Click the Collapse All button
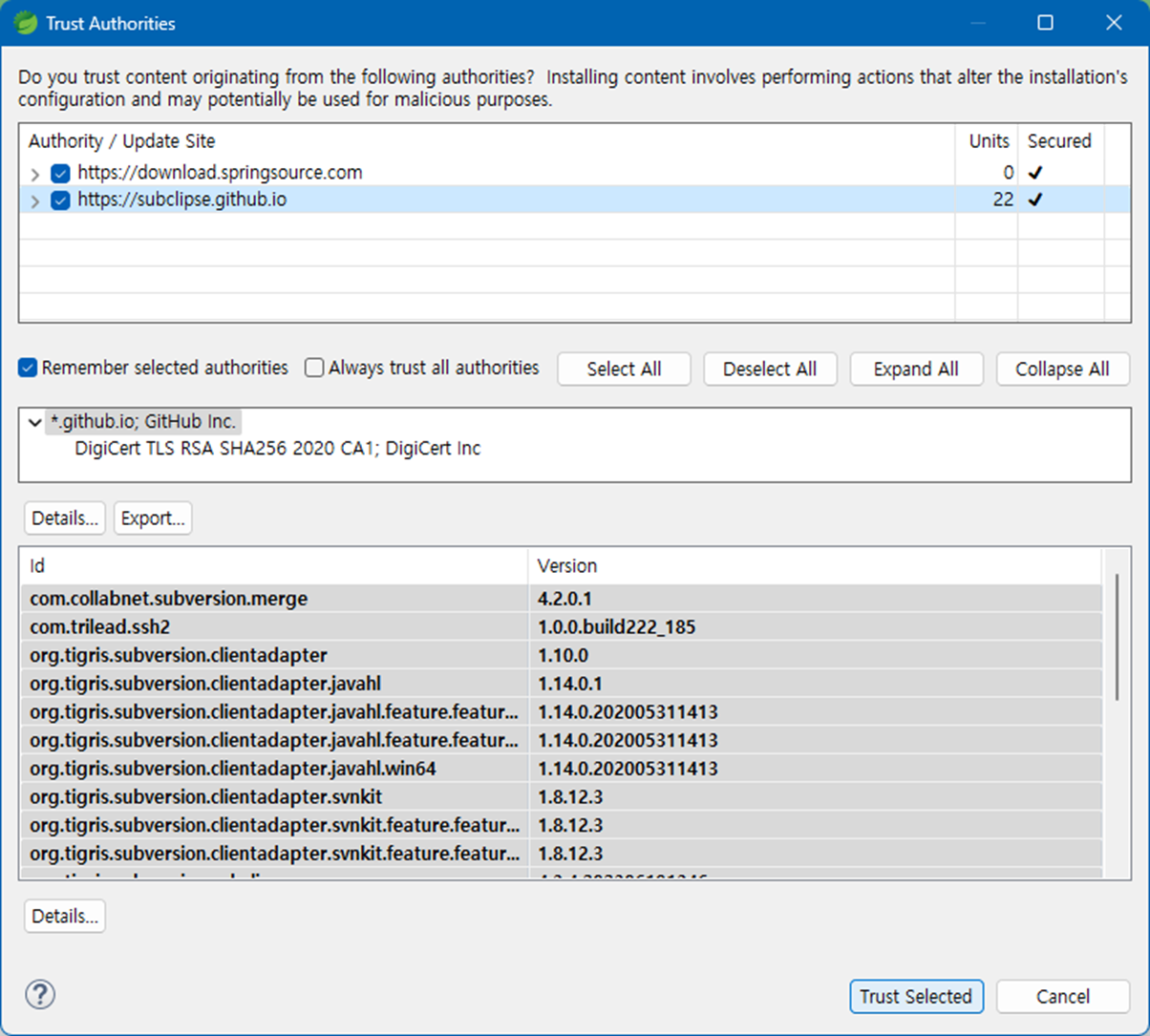Screen dimensions: 1150x1036 pyautogui.click(x=1062, y=369)
